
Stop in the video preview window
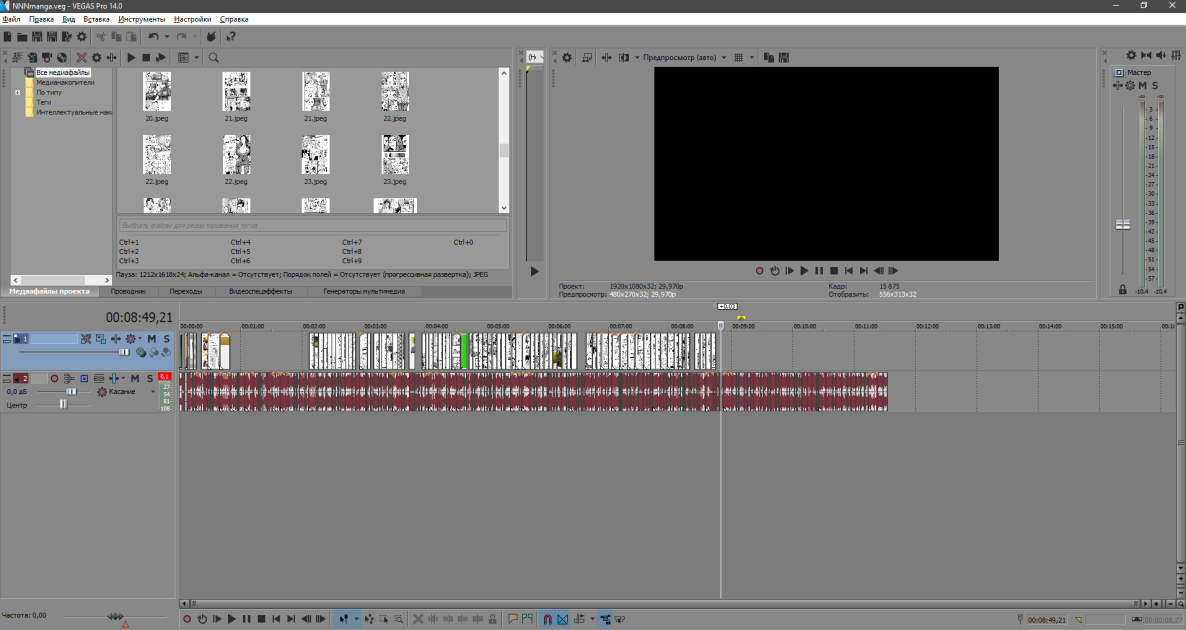[x=834, y=271]
